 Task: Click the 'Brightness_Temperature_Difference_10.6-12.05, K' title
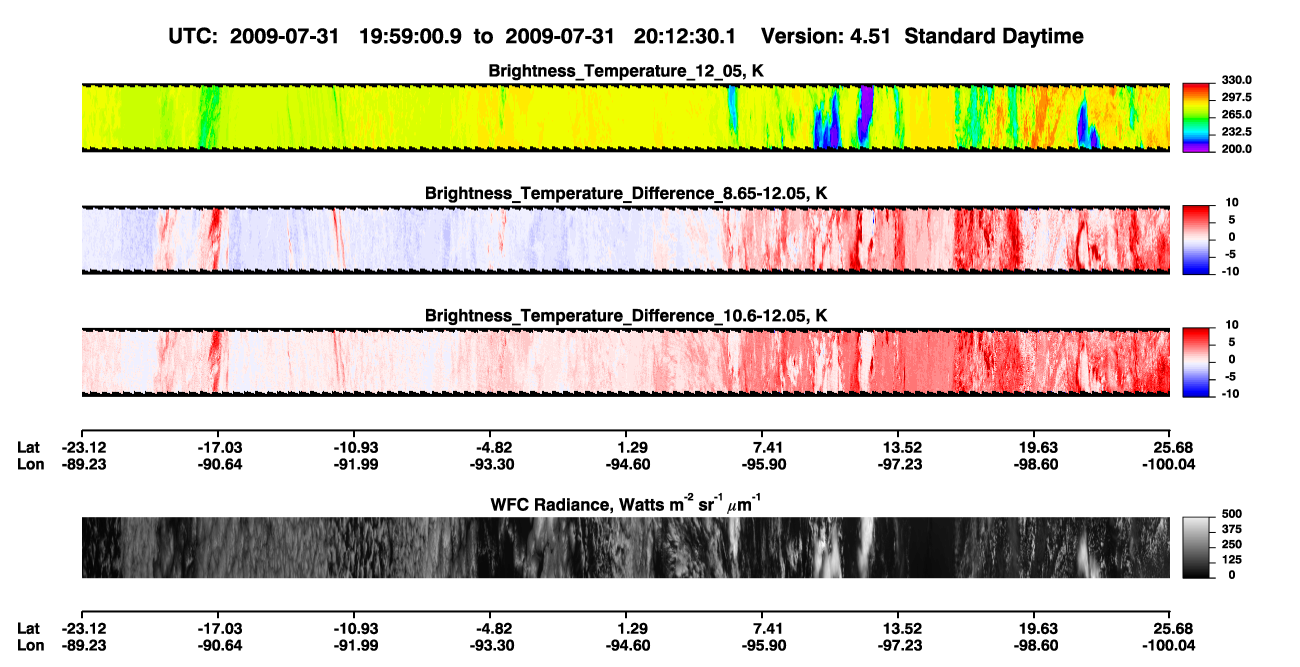tap(626, 316)
